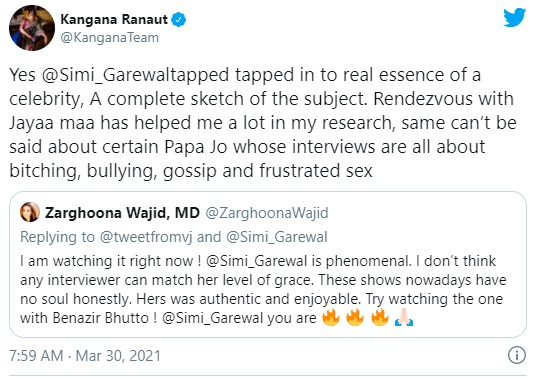Open @tweetfromvj in replying-to line

[146, 237]
